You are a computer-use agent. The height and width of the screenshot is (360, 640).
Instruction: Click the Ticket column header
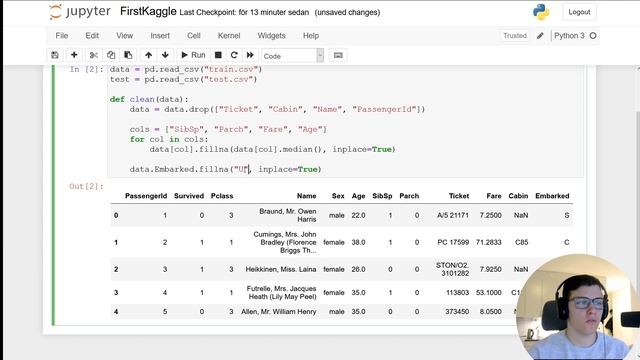coord(459,196)
